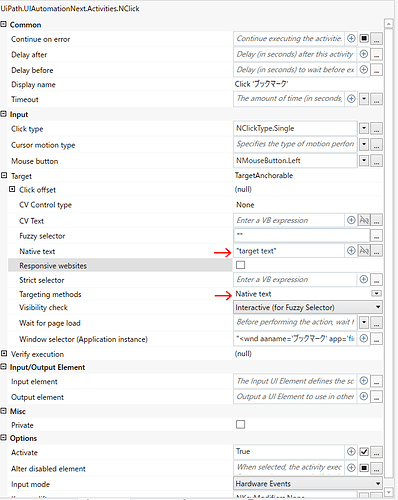398x500 pixels.
Task: Open the ellipsis button for Timeout
Action: (x=376, y=99)
